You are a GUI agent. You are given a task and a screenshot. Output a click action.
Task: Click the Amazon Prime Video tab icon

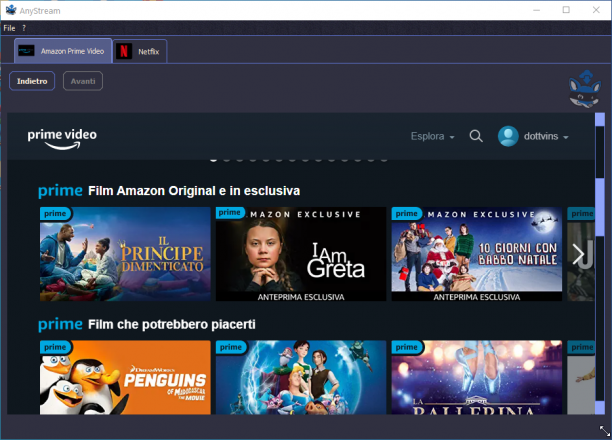[x=26, y=51]
